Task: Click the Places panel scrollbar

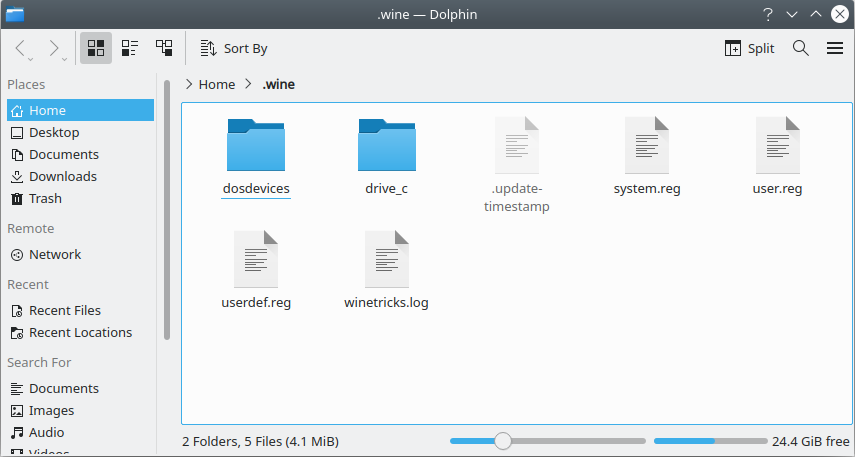Action: (167, 210)
